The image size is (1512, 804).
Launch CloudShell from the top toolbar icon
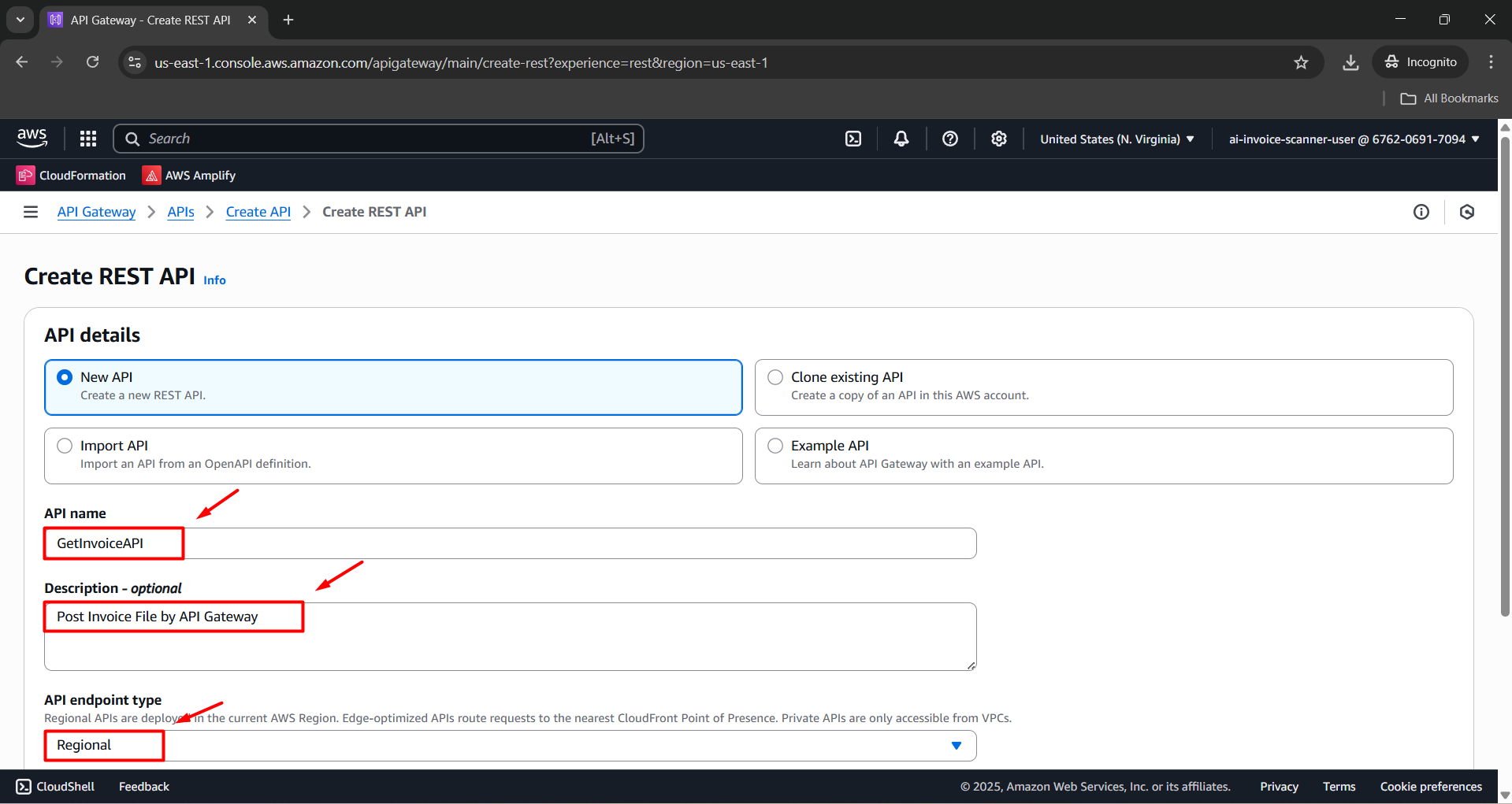853,138
